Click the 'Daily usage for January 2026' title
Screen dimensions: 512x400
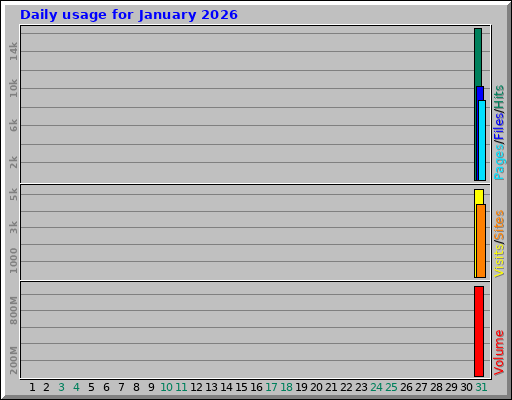pyautogui.click(x=129, y=15)
